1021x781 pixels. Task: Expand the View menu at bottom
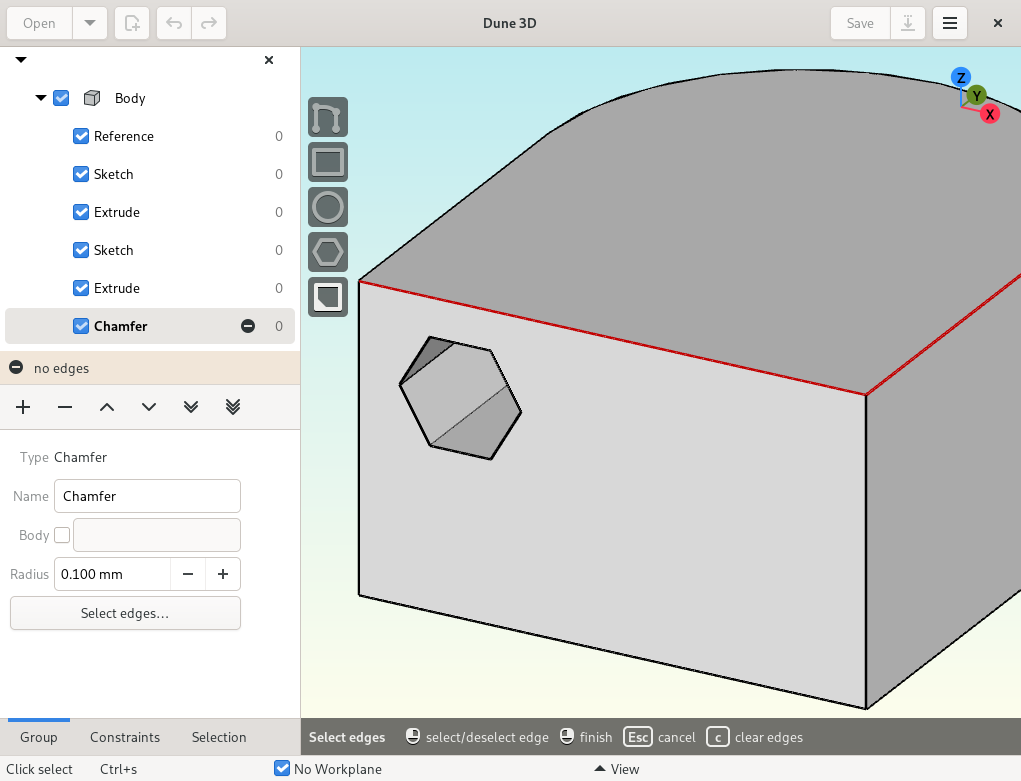click(617, 769)
